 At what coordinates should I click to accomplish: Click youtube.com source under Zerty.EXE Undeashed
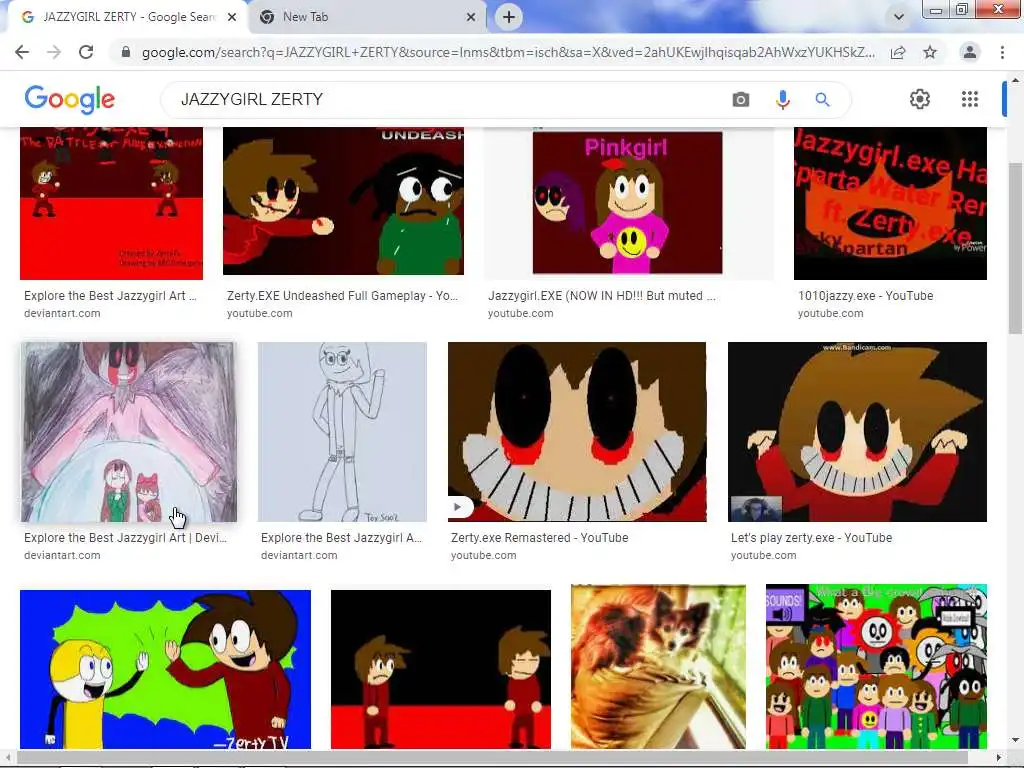pos(259,313)
